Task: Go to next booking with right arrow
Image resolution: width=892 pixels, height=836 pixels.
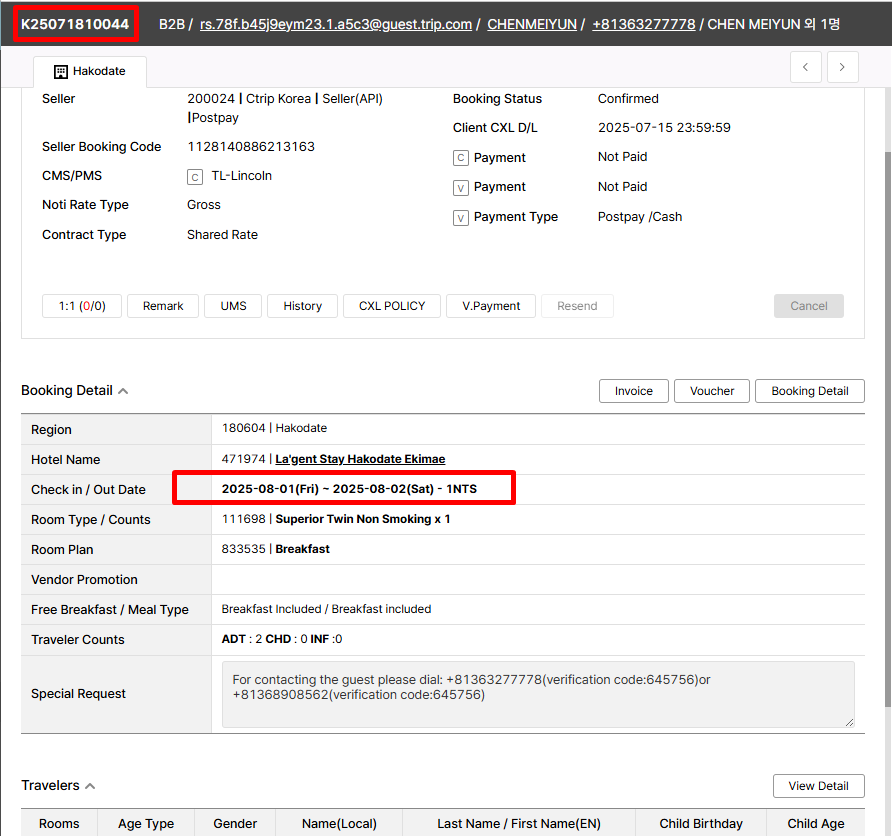Action: 842,67
